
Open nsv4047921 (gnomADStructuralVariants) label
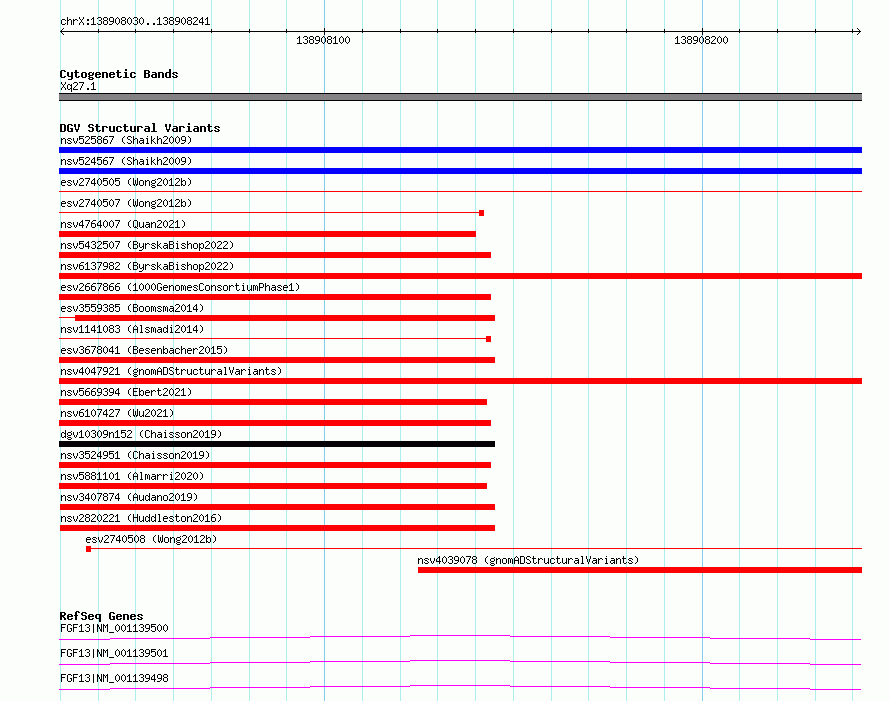[x=171, y=371]
